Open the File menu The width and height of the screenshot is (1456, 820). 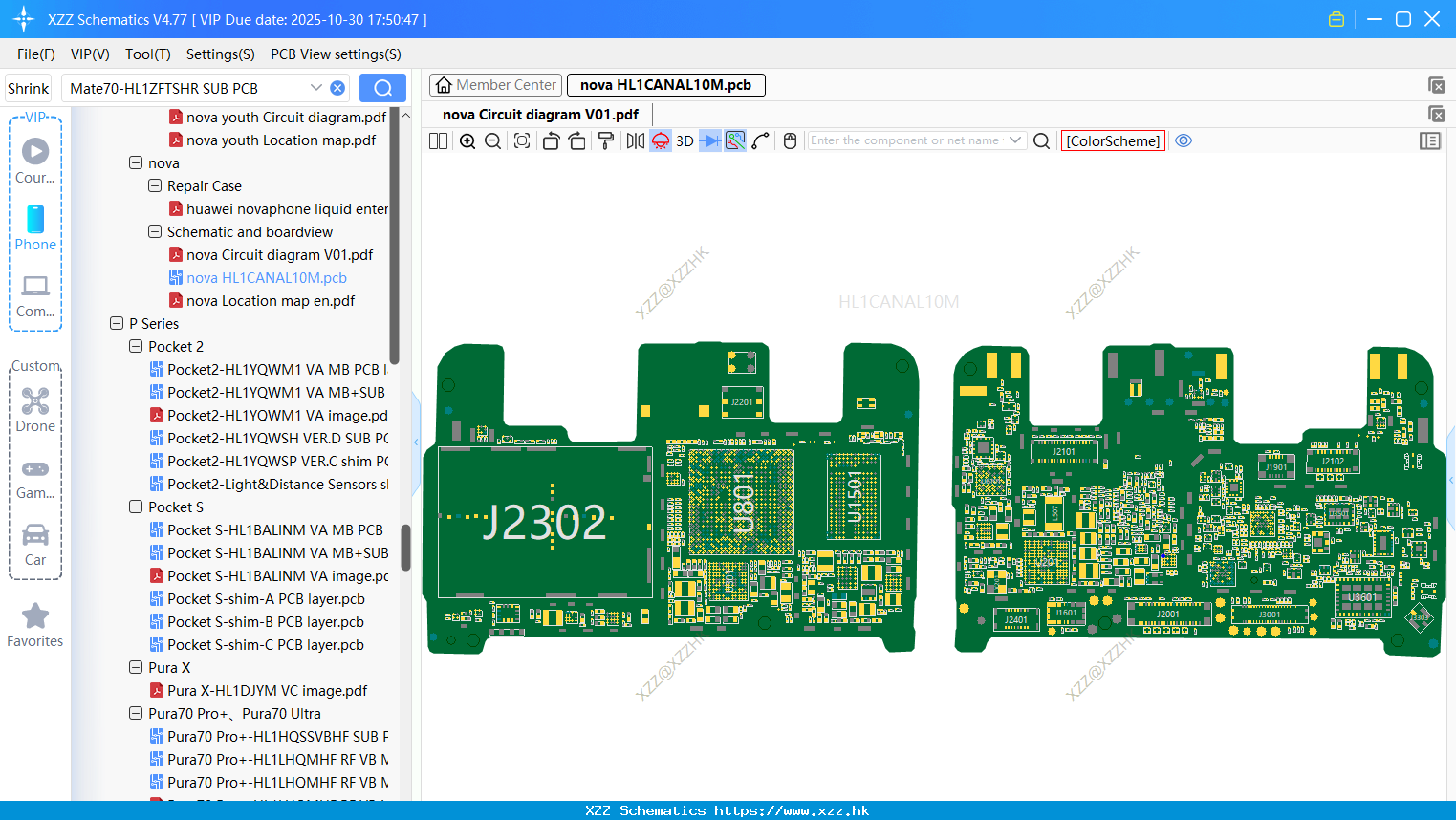click(36, 54)
